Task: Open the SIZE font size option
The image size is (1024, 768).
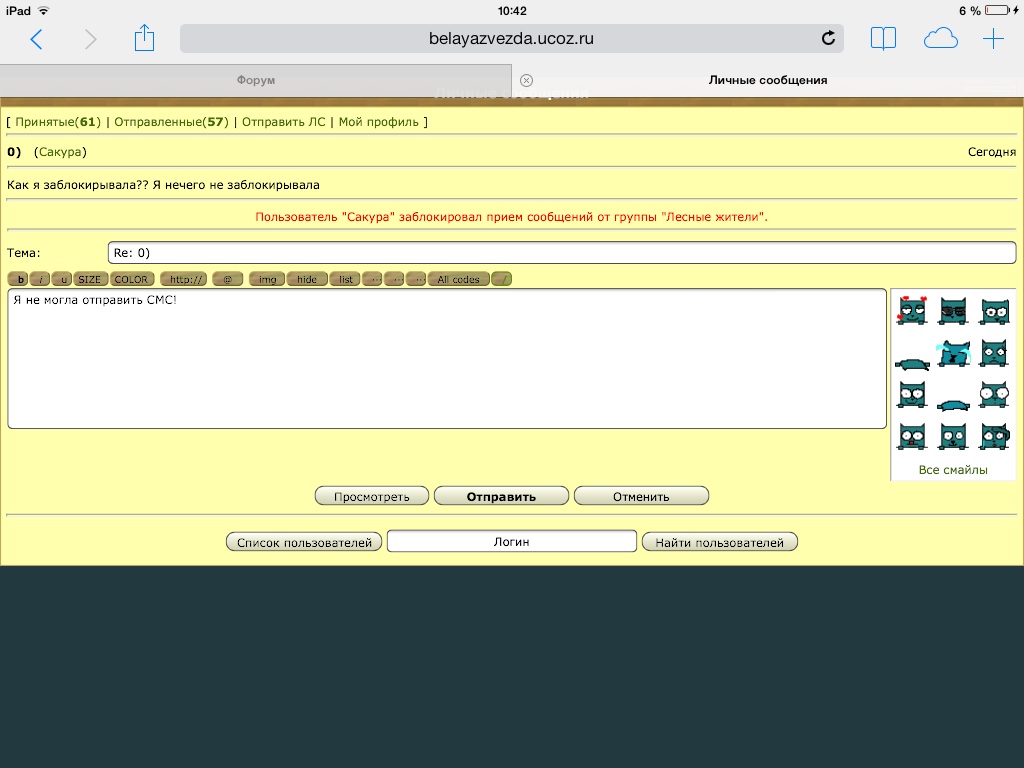Action: (90, 279)
